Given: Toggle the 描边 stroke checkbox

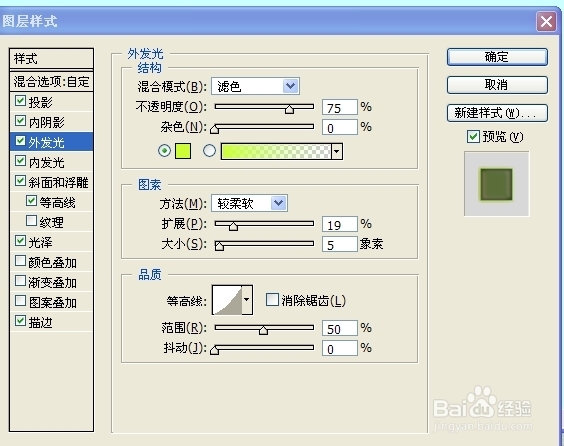Looking at the screenshot, I should (x=20, y=320).
